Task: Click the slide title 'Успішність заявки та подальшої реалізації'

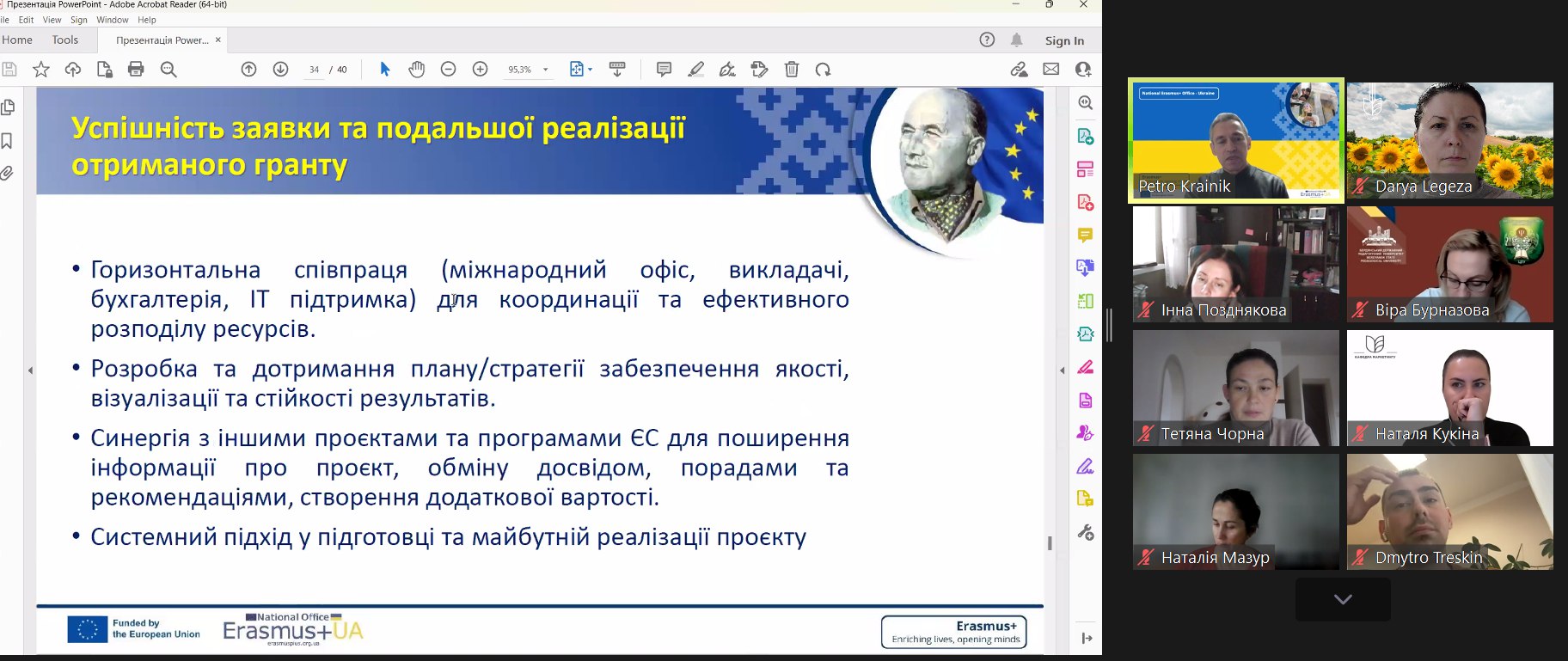Action: point(378,128)
